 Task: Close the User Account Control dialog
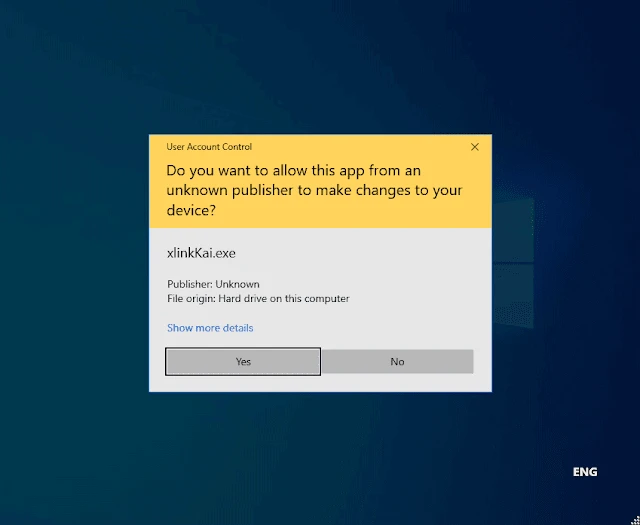(475, 147)
